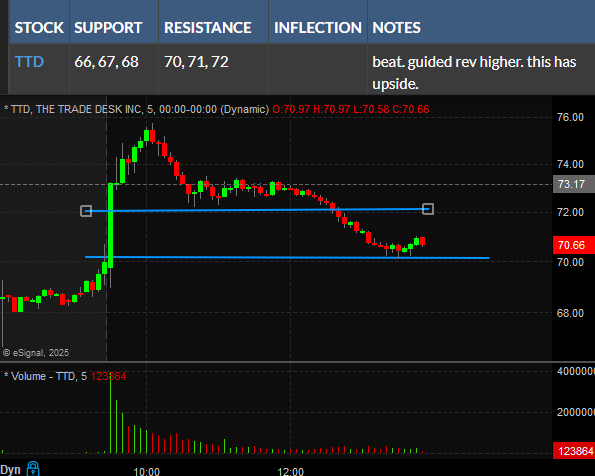
Task: Click the 74.00 price axis label
Action: pyautogui.click(x=570, y=164)
